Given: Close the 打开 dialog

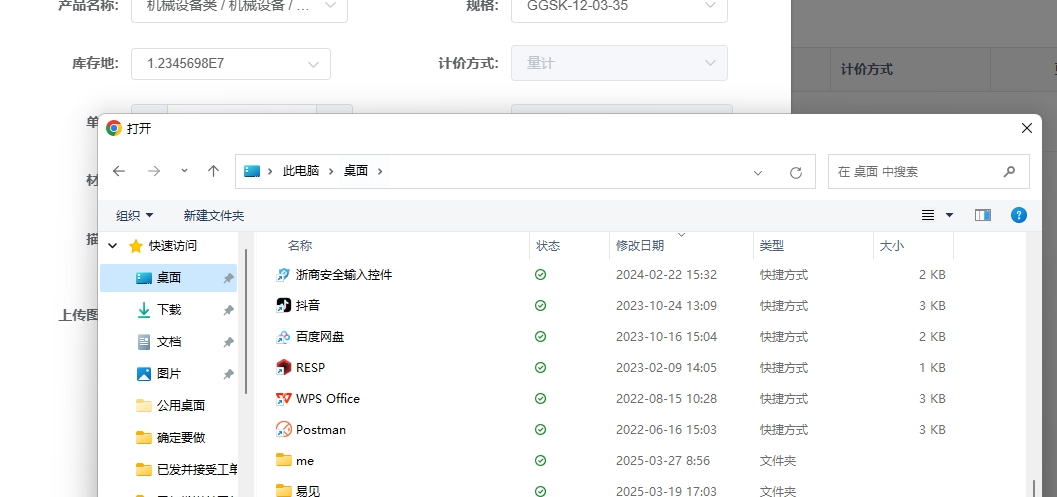Looking at the screenshot, I should pyautogui.click(x=1027, y=128).
